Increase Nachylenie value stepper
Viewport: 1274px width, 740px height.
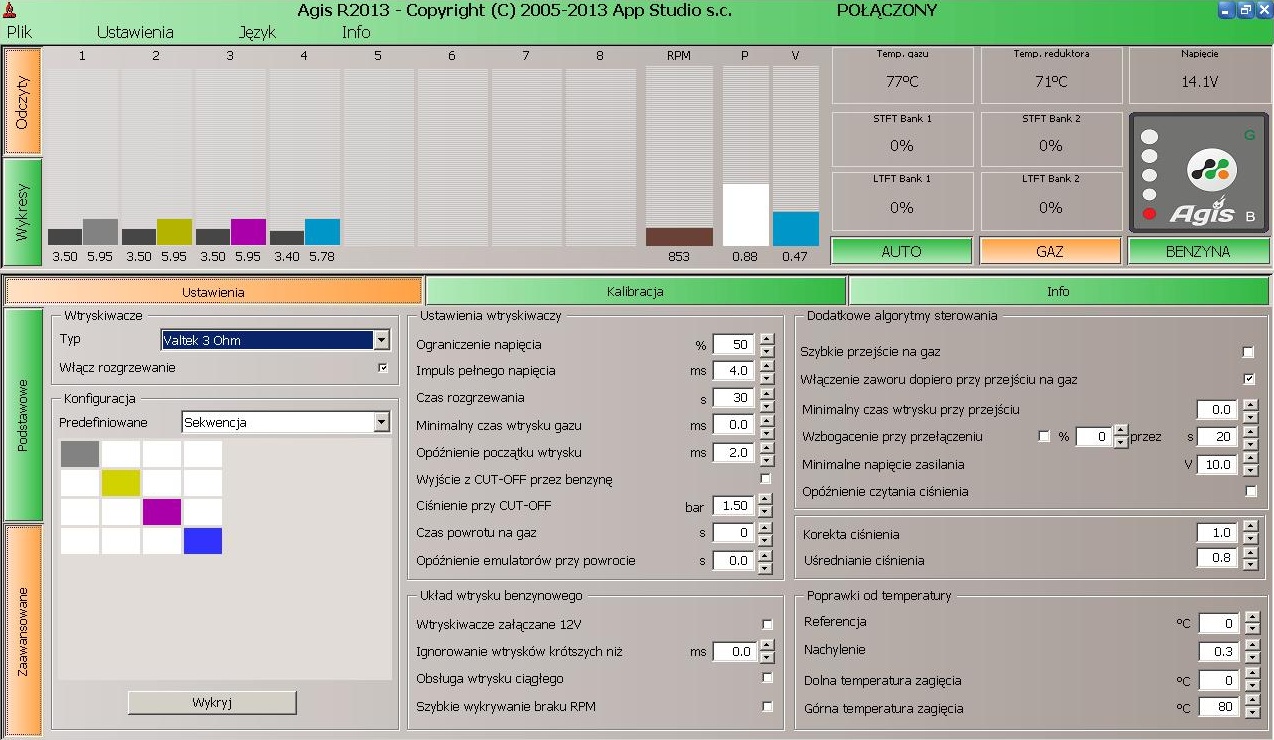[1250, 646]
